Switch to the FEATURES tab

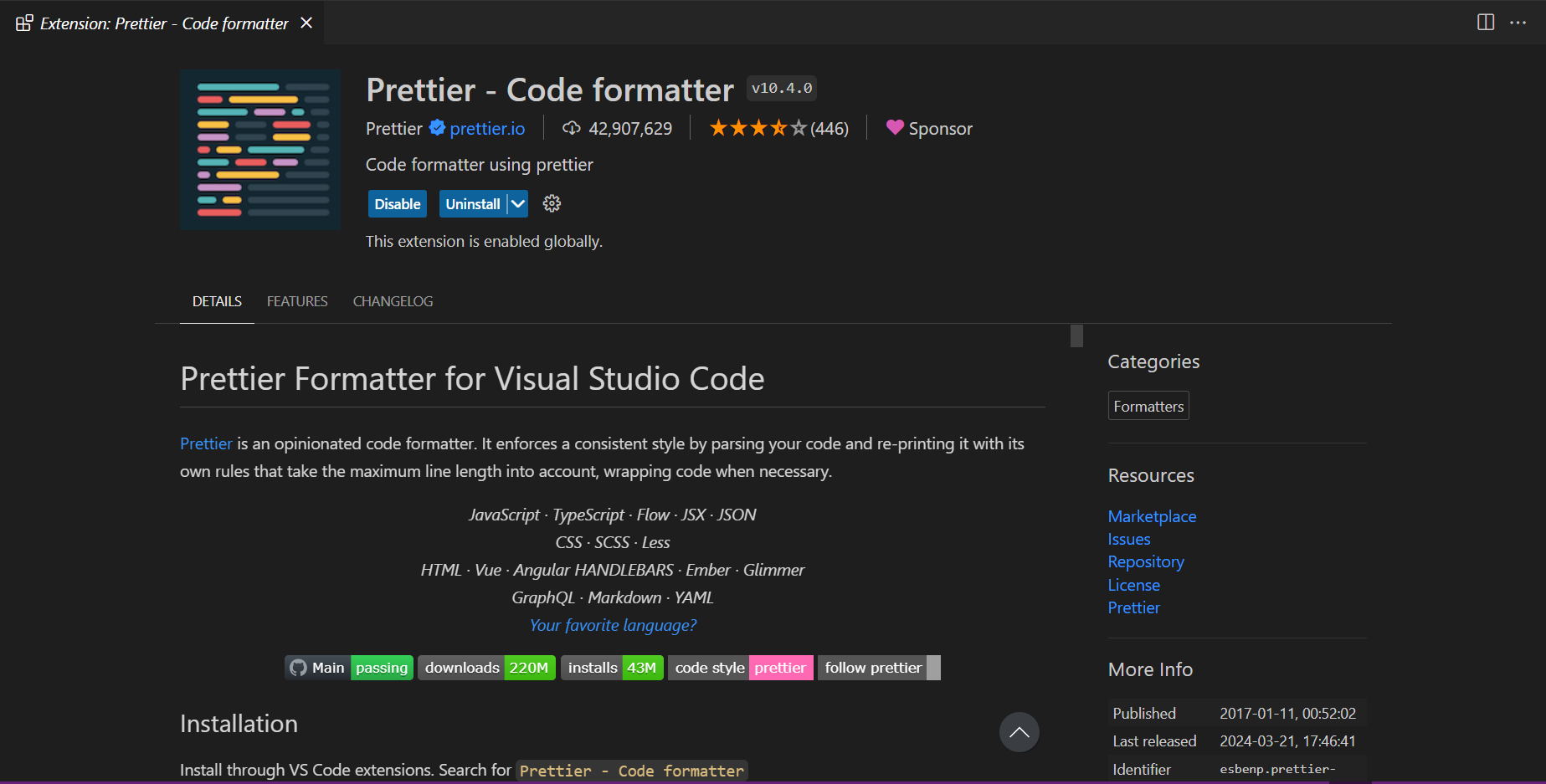pos(297,301)
